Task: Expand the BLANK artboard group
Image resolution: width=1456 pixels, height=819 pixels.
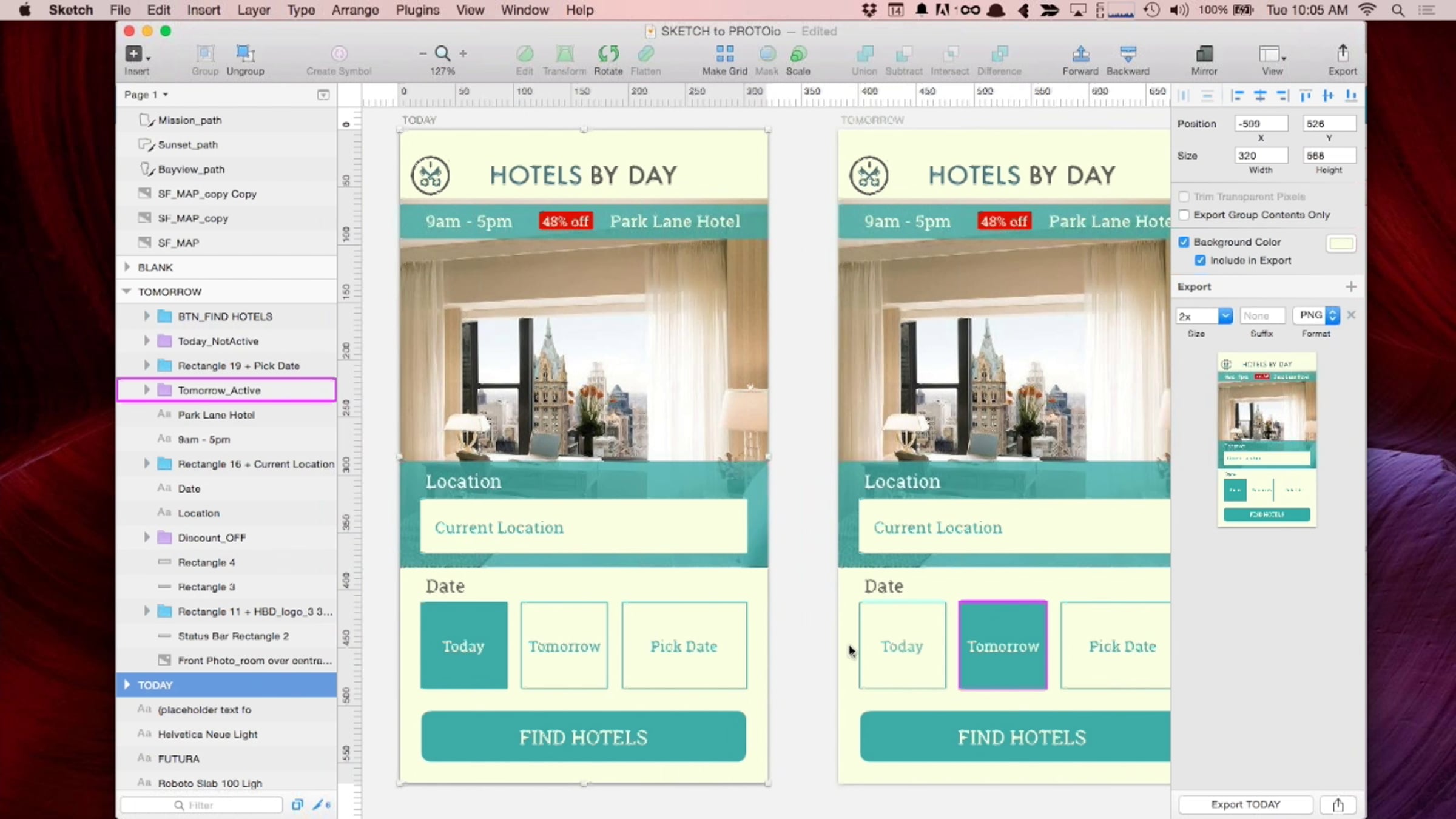Action: click(127, 267)
